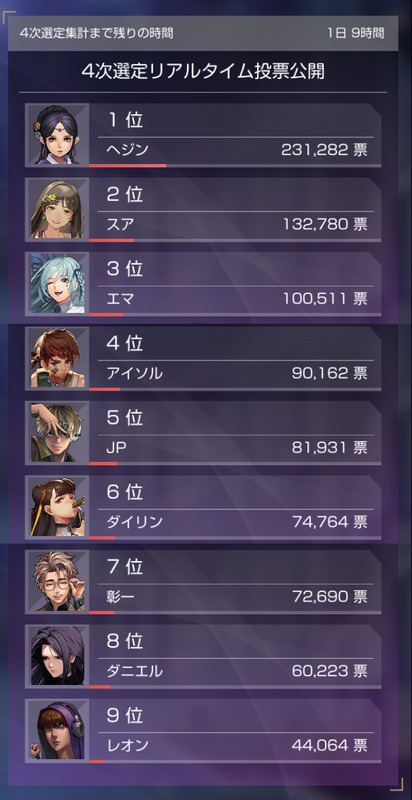
Task: Open Sua's portrait icon at rank 2
Action: [57, 209]
